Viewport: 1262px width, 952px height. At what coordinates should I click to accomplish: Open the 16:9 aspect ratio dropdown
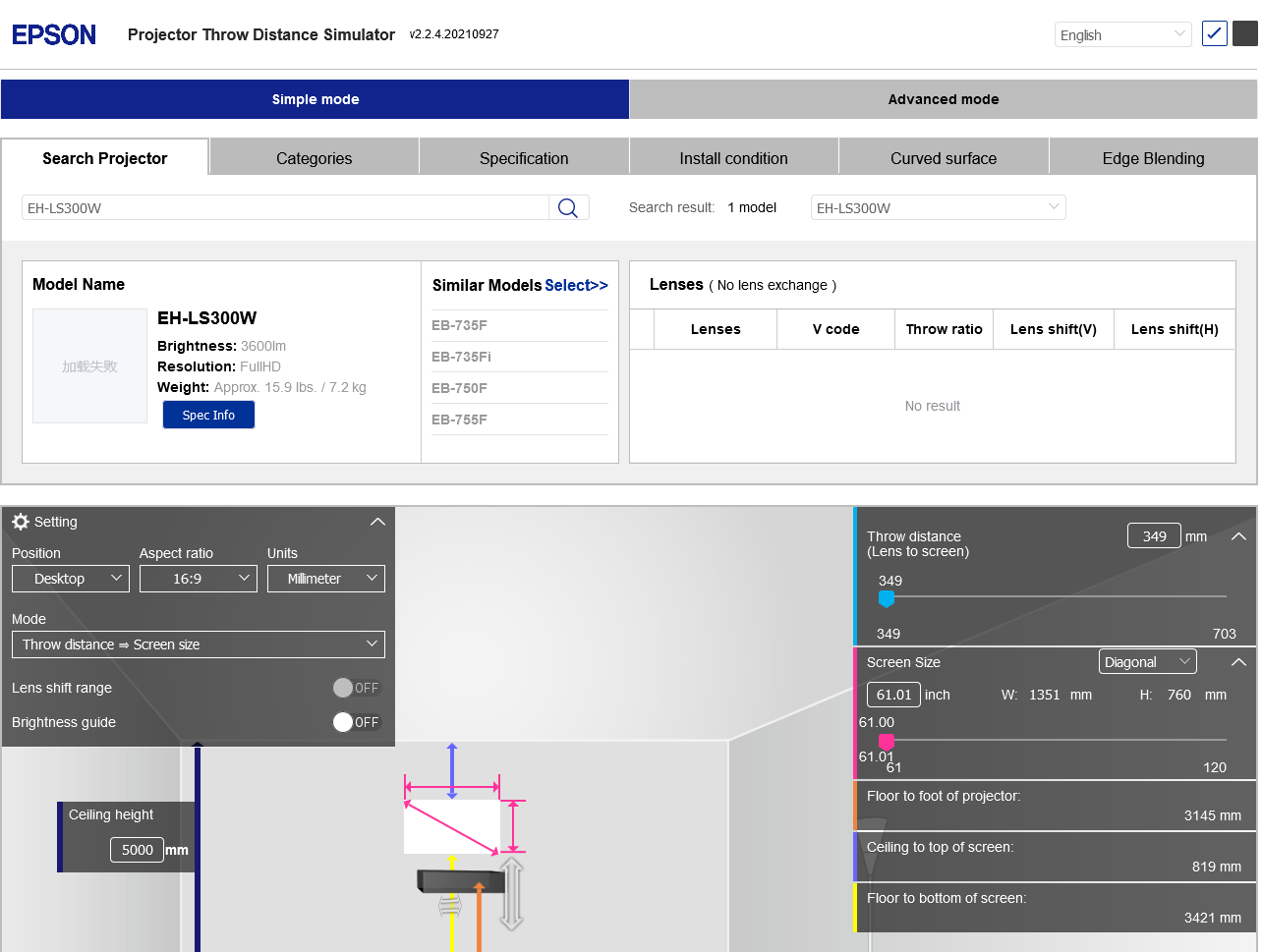[199, 579]
